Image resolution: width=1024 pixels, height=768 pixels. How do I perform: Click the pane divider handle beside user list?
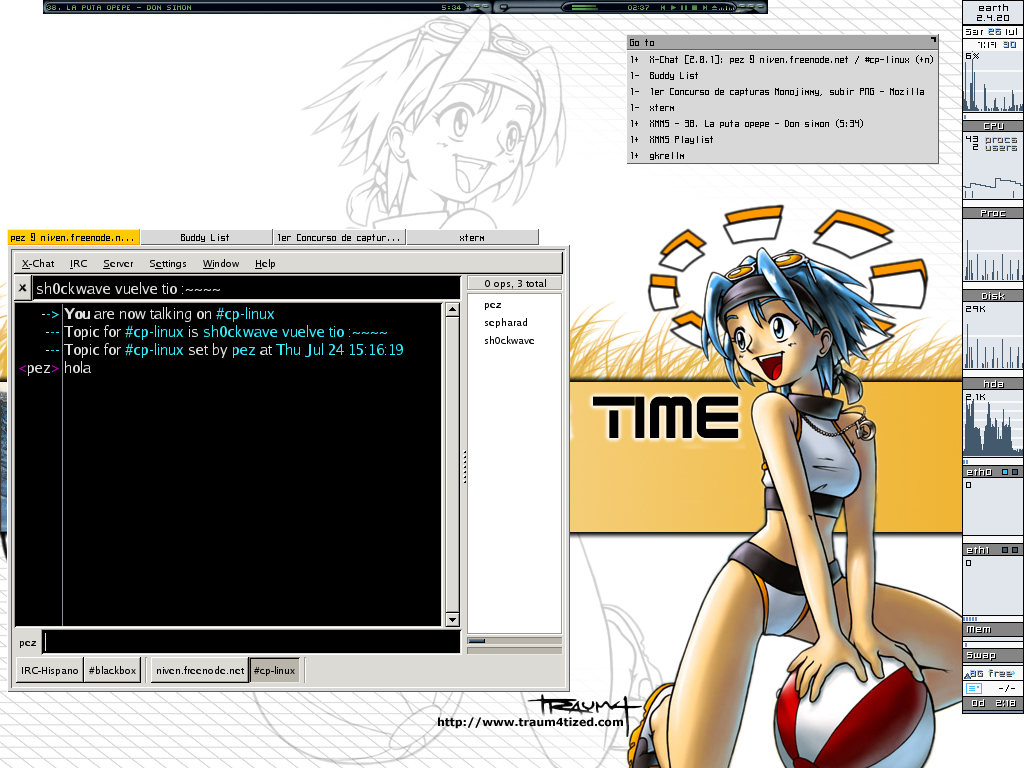pyautogui.click(x=464, y=466)
